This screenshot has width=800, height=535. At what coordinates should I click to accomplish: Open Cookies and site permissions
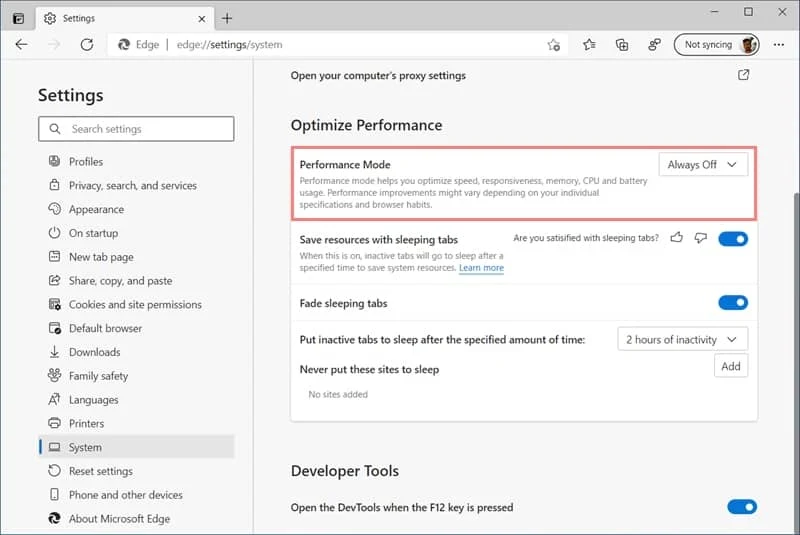(x=136, y=304)
